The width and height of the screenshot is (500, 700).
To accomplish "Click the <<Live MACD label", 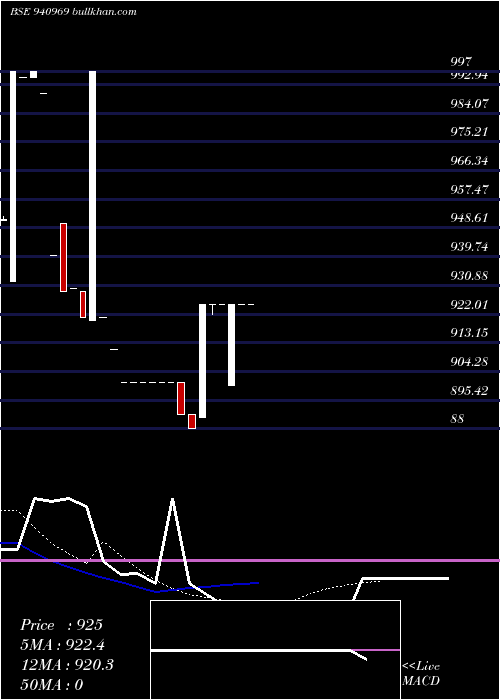I will pos(421,673).
